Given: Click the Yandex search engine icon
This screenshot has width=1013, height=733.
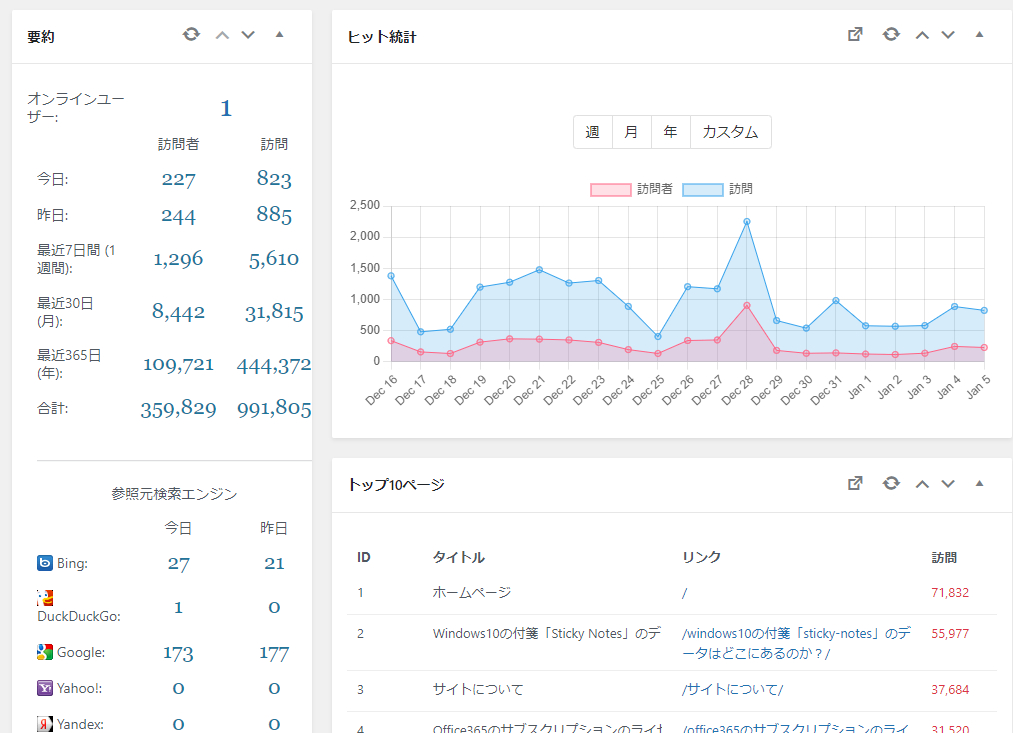Looking at the screenshot, I should 45,724.
